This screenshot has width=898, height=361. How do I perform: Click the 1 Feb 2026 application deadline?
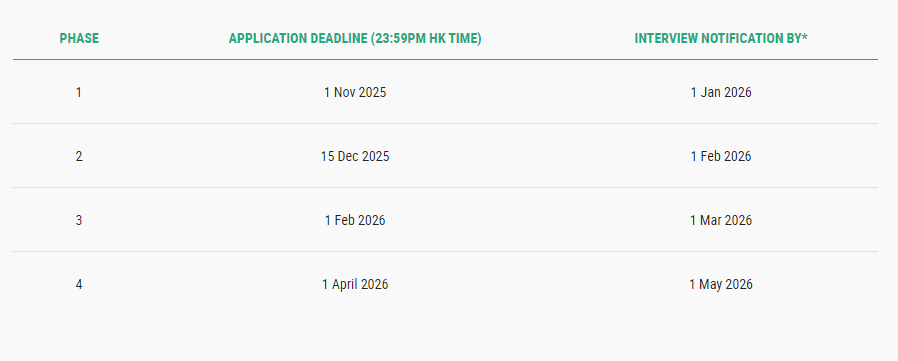pyautogui.click(x=355, y=221)
